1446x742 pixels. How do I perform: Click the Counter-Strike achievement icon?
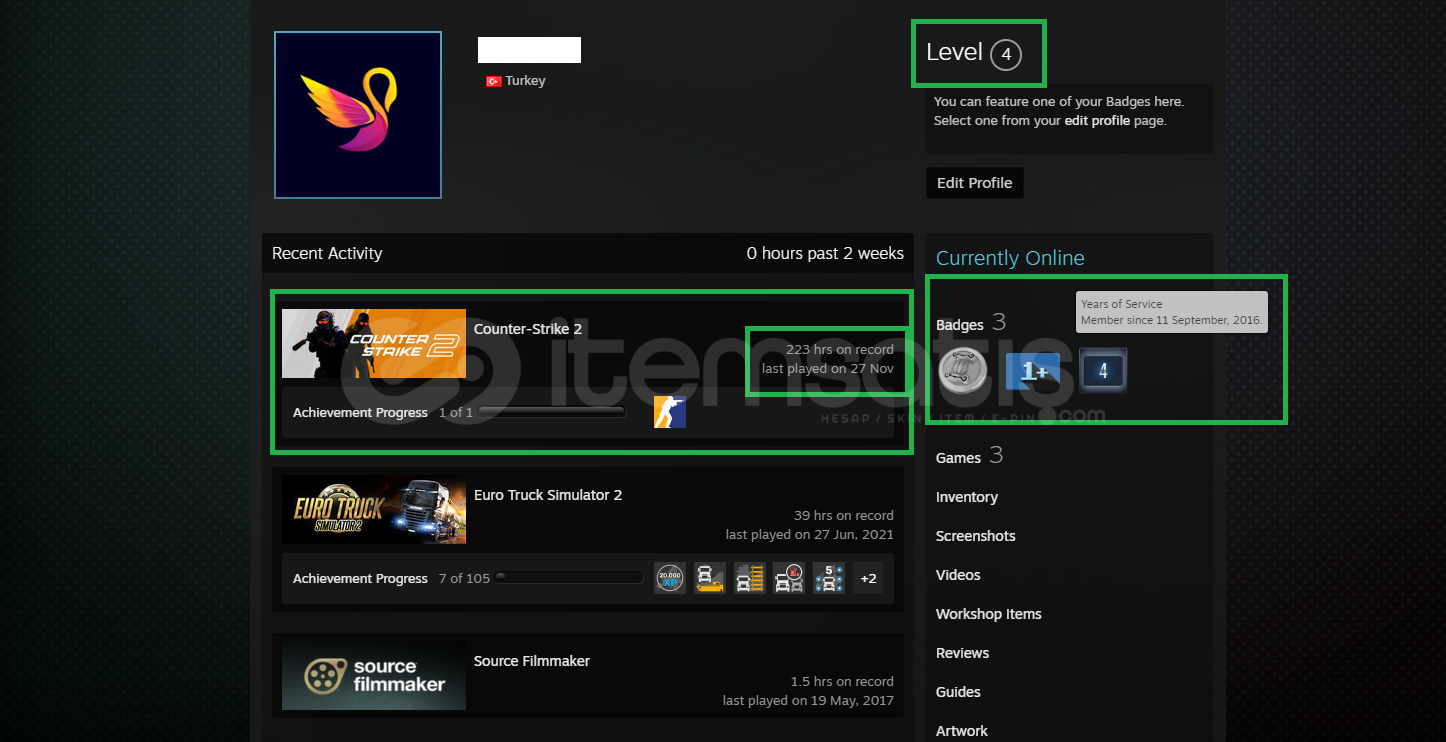click(x=670, y=412)
